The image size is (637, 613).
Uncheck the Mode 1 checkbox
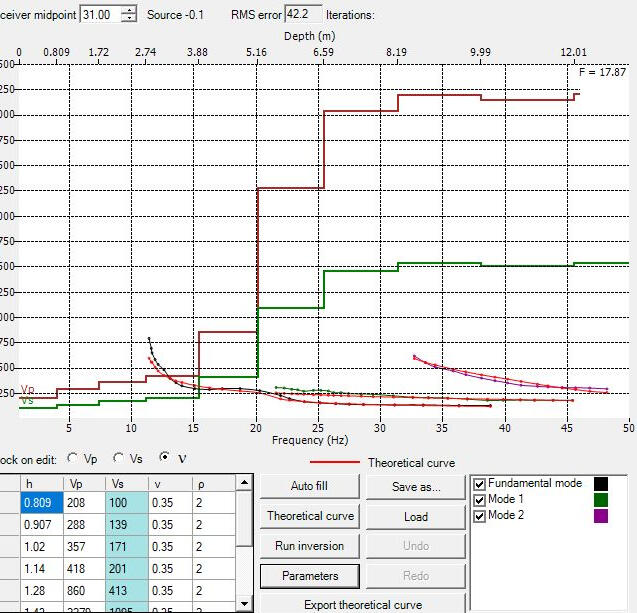[480, 500]
